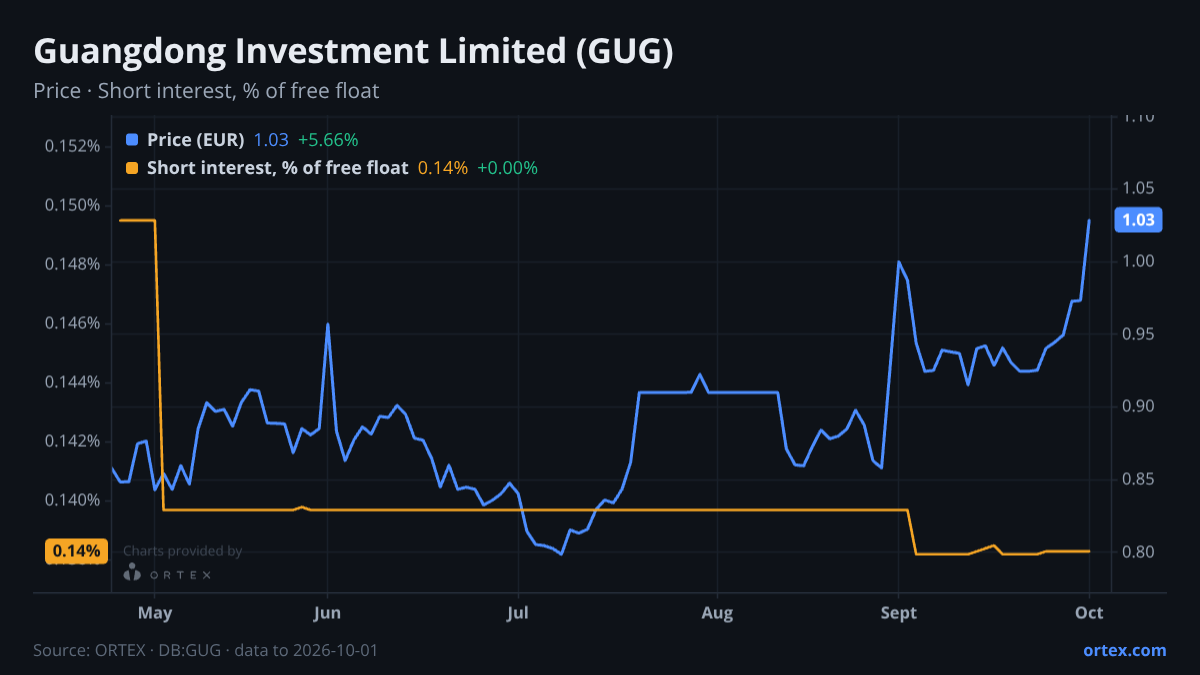Screen dimensions: 1200x675
Task: Click the Sept x-axis label
Action: pyautogui.click(x=899, y=611)
